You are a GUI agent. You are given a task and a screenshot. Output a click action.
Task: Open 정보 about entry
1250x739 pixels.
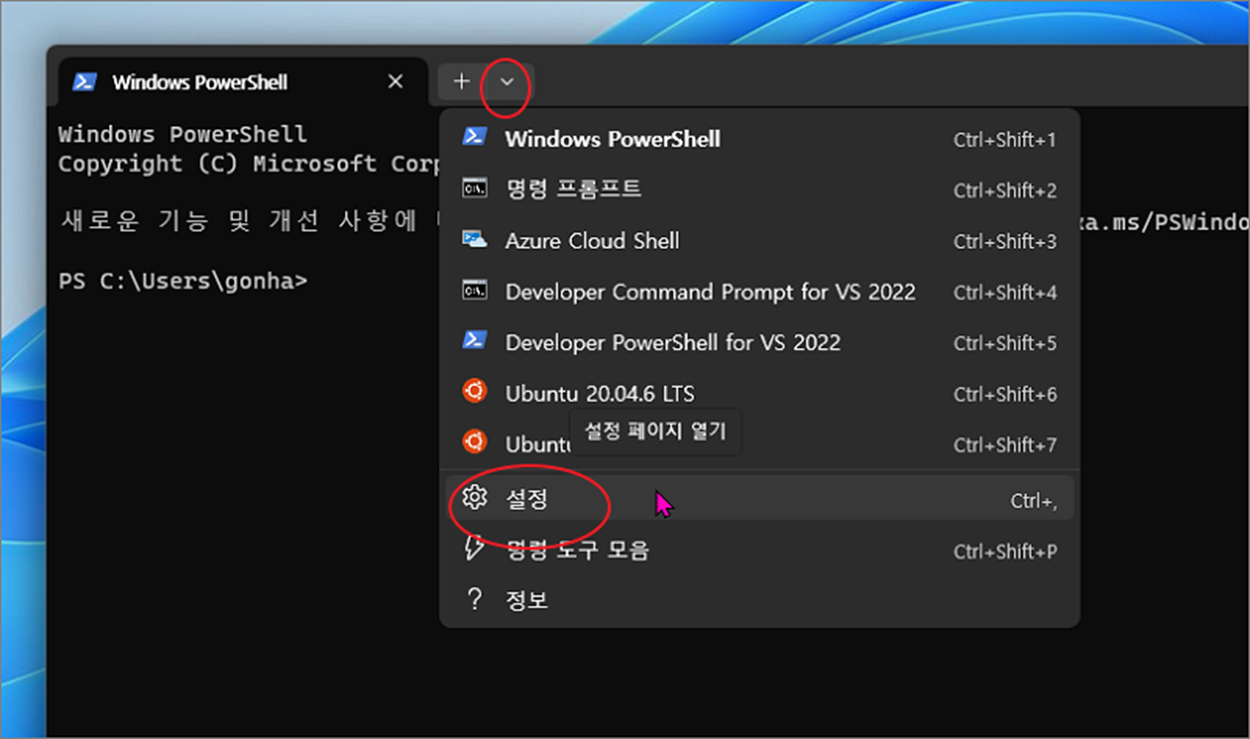click(760, 600)
